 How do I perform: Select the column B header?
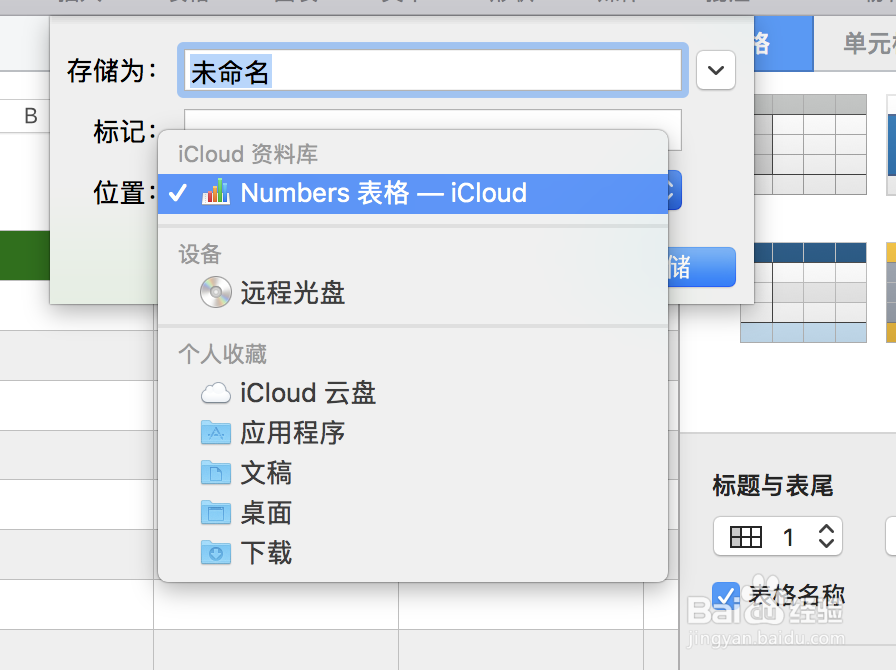tap(31, 116)
